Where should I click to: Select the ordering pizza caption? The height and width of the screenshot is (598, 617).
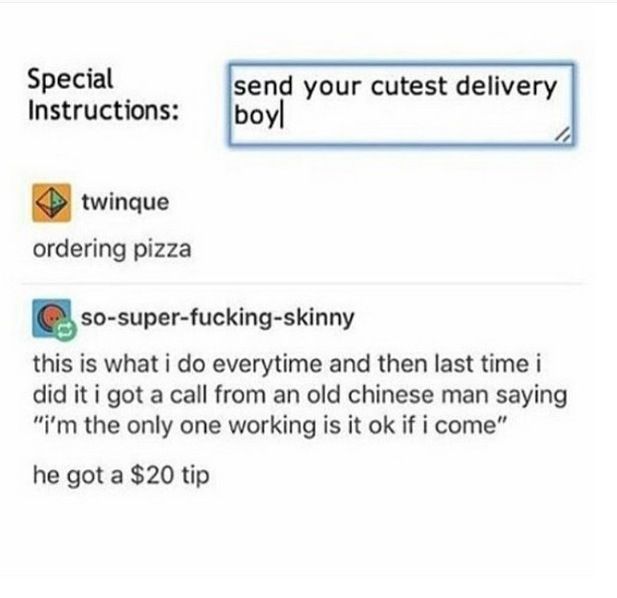(112, 250)
